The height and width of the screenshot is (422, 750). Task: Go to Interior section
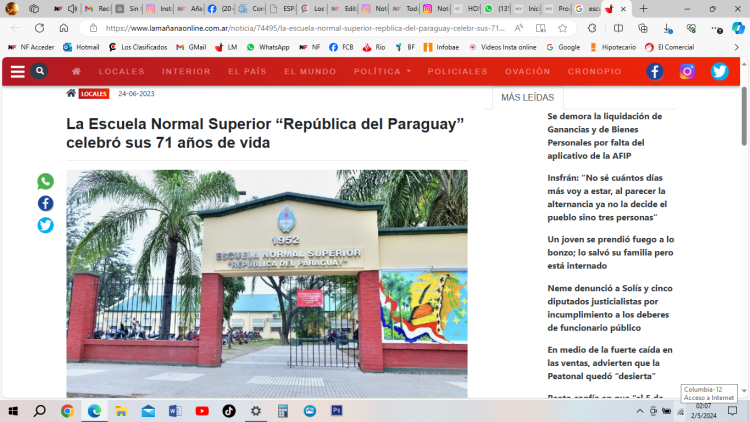click(x=186, y=71)
